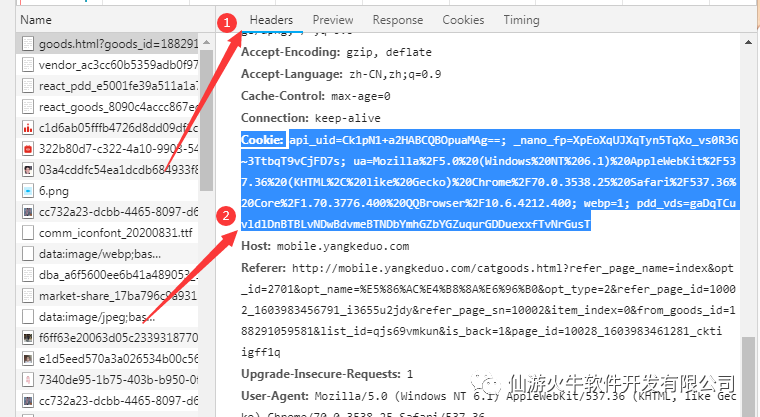Open the Response tab
The image size is (760, 417).
(x=397, y=20)
